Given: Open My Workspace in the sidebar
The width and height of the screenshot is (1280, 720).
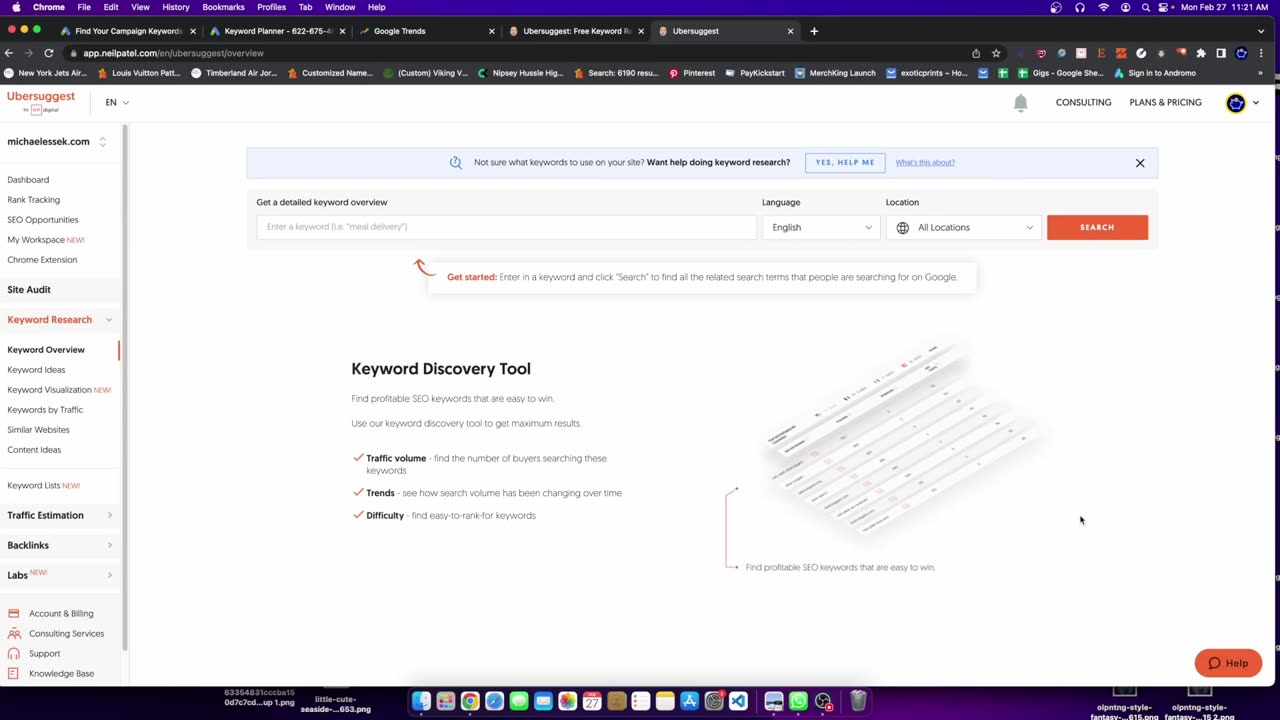Looking at the screenshot, I should 46,240.
